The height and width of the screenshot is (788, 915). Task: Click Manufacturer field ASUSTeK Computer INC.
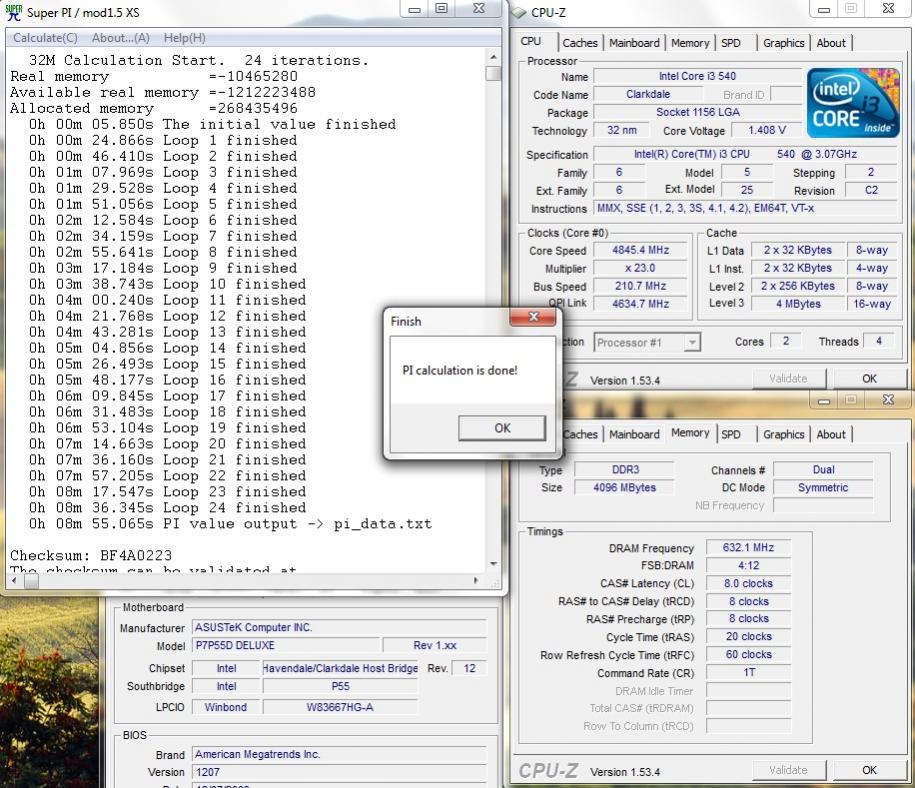339,627
